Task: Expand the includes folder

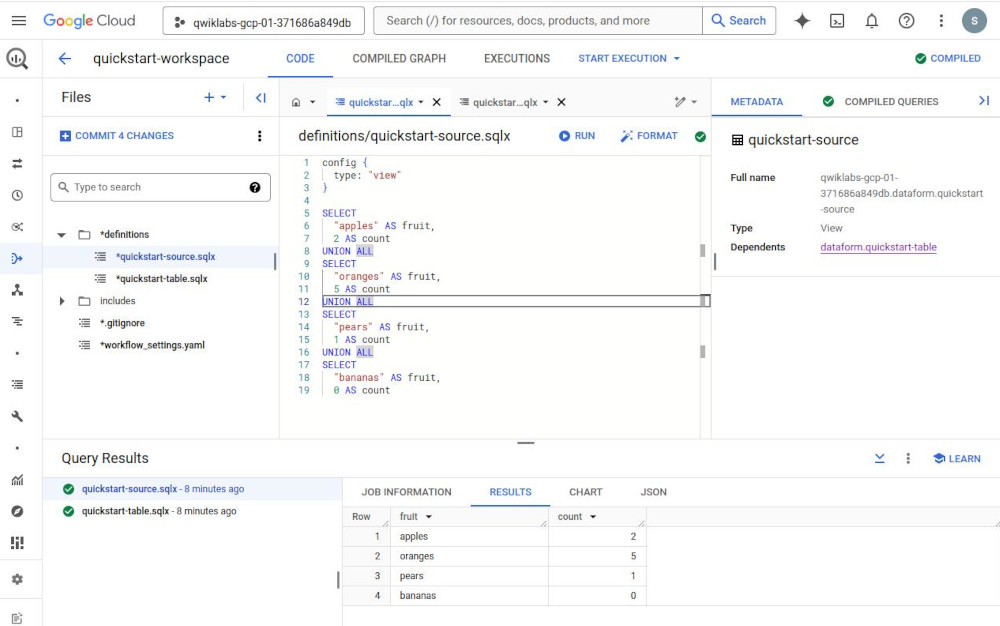Action: (x=62, y=301)
